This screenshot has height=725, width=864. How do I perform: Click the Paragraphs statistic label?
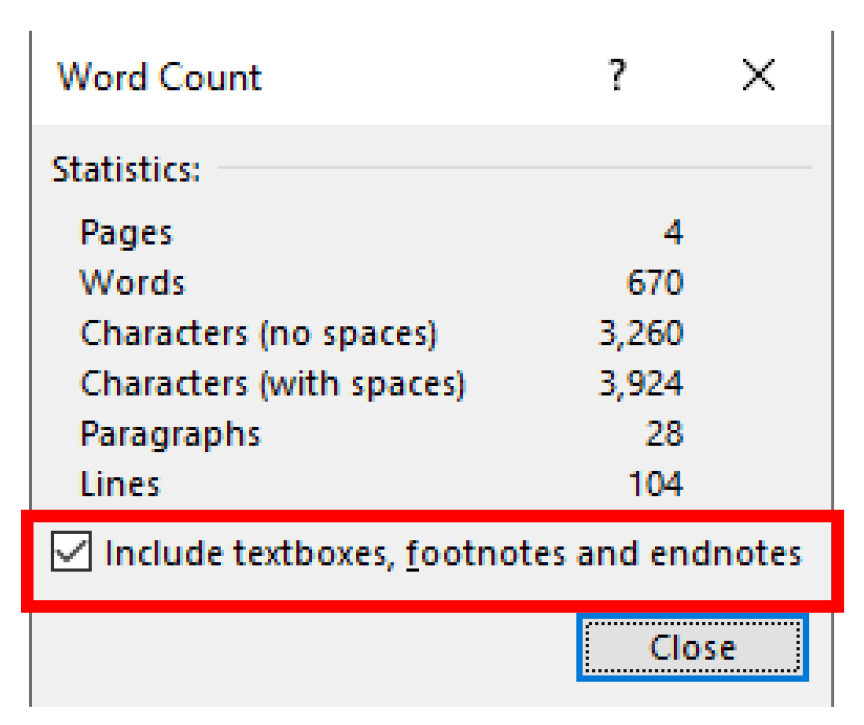[x=170, y=435]
